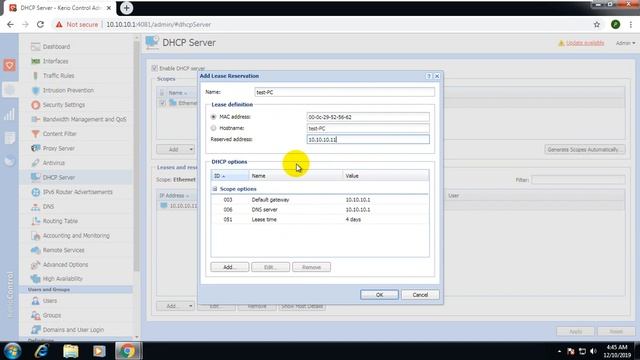
Task: Select DHCP Server in sidebar
Action: point(59,178)
